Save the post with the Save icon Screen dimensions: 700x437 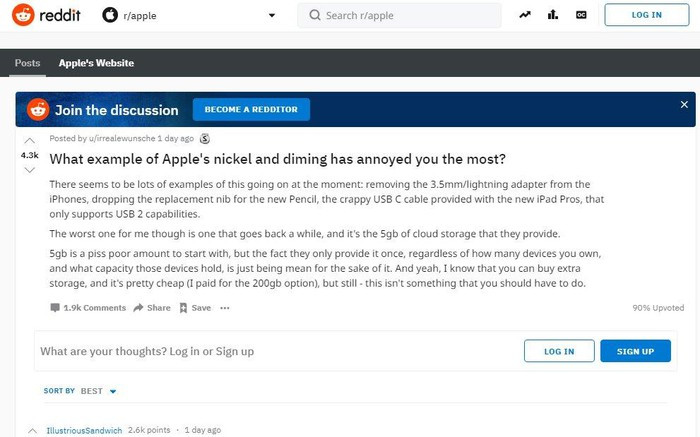click(x=195, y=308)
